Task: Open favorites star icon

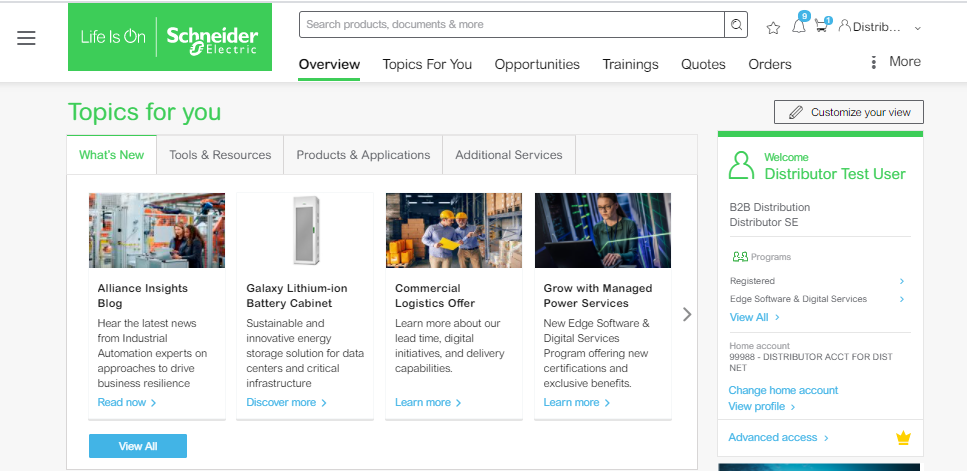Action: pos(773,28)
